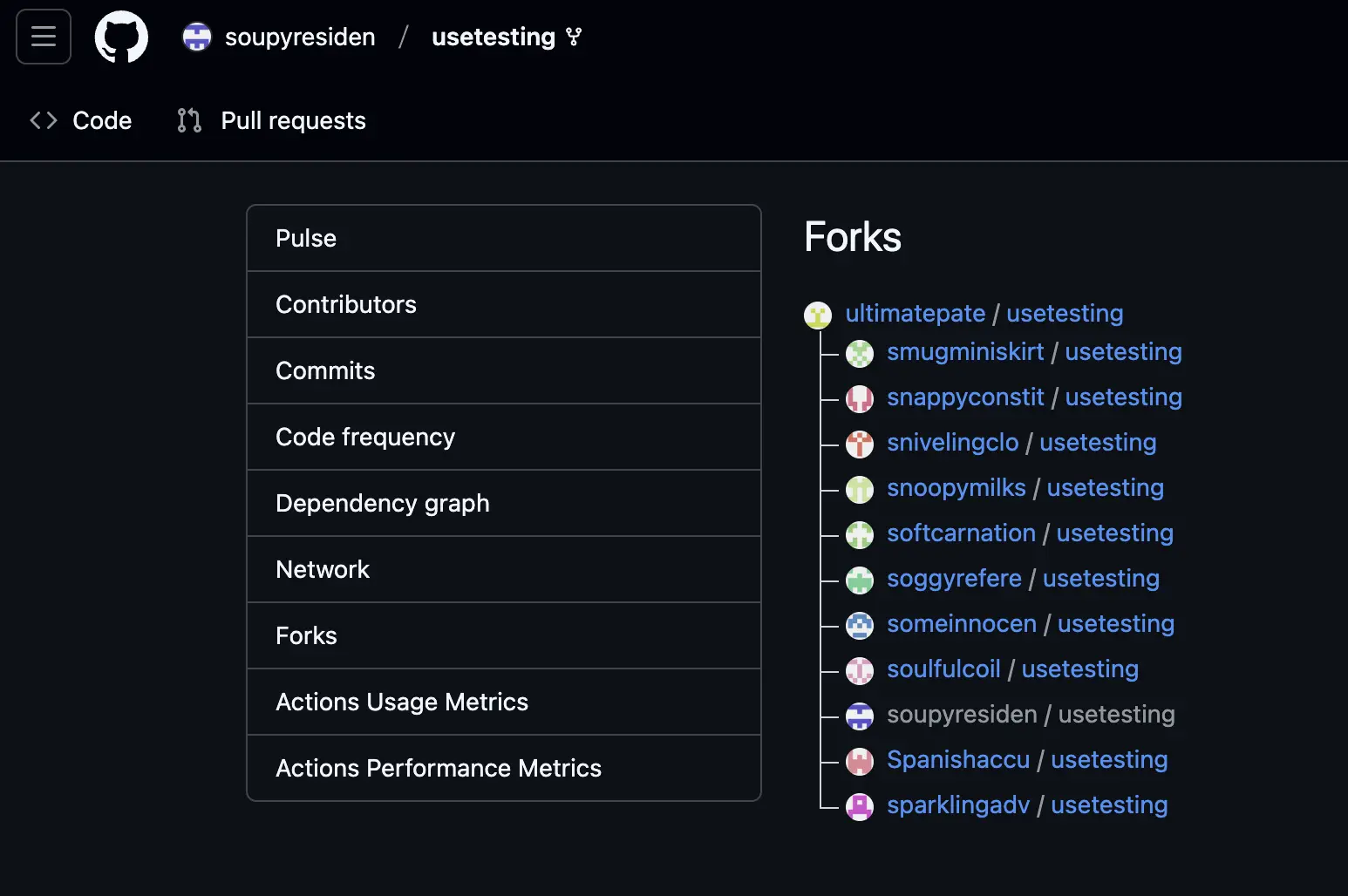Click the soupyresiden profile avatar
This screenshot has height=896, width=1348.
click(x=196, y=37)
